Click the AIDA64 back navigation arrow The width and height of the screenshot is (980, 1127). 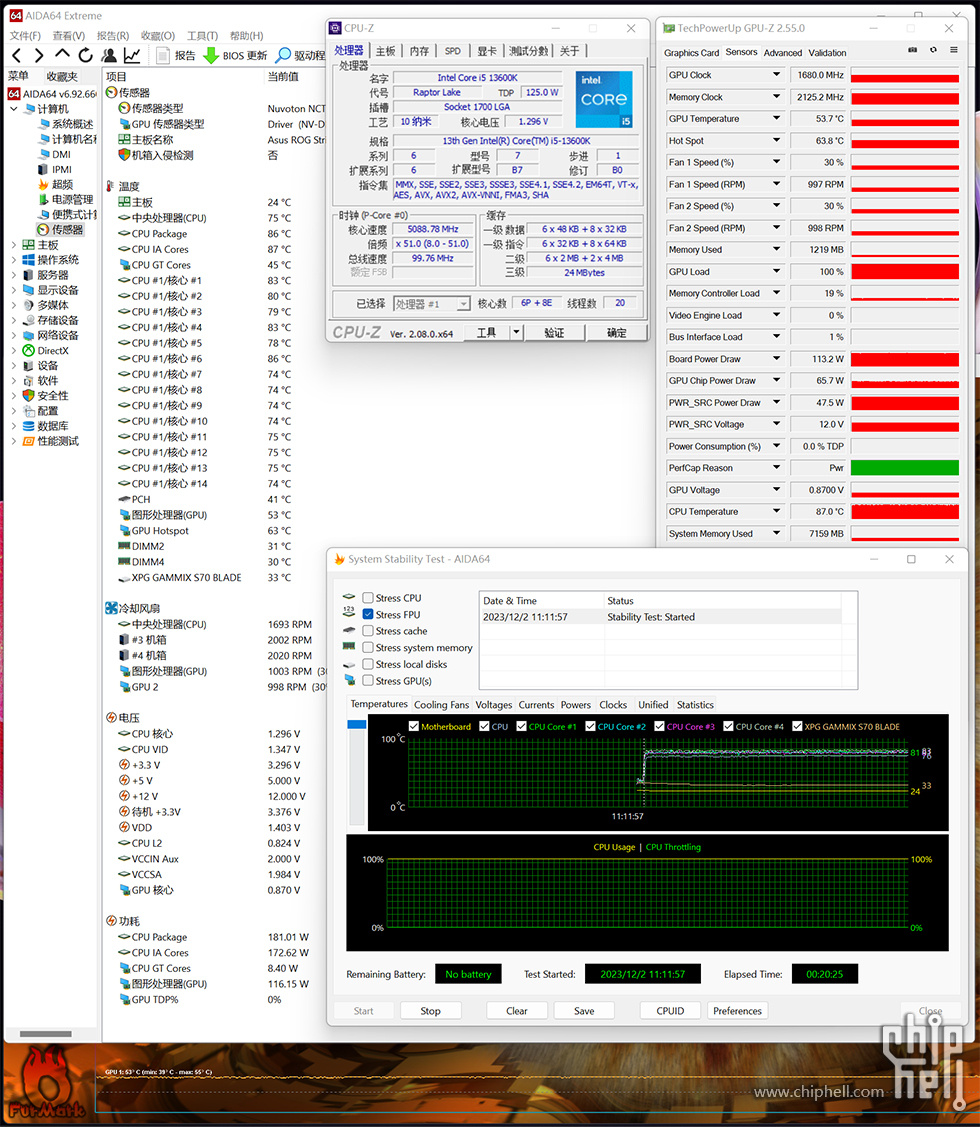point(17,55)
